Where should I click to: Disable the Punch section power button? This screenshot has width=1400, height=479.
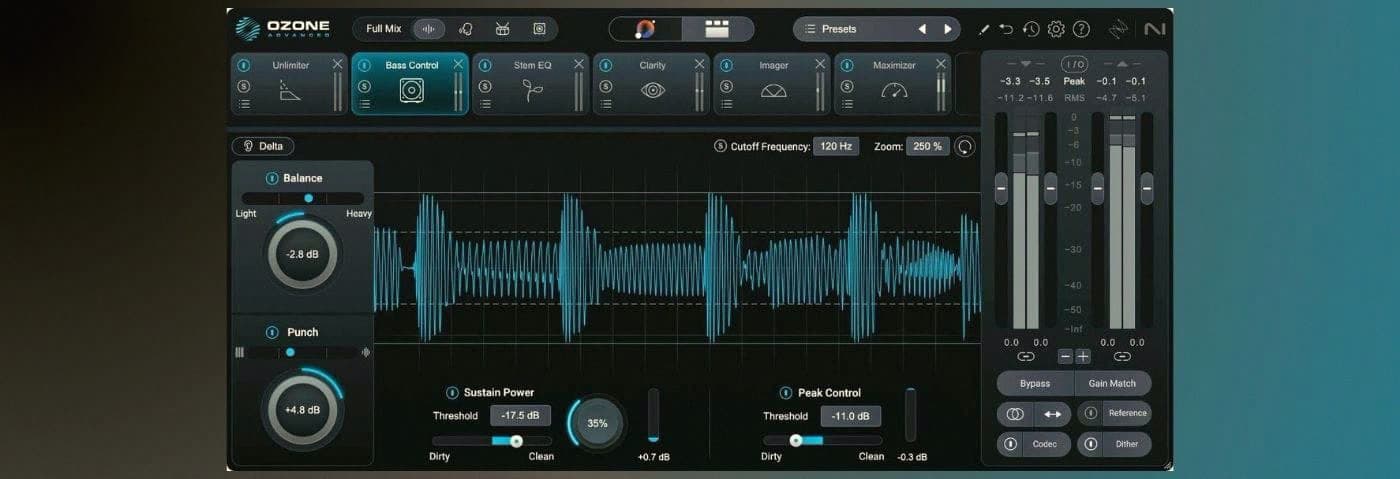click(x=271, y=332)
